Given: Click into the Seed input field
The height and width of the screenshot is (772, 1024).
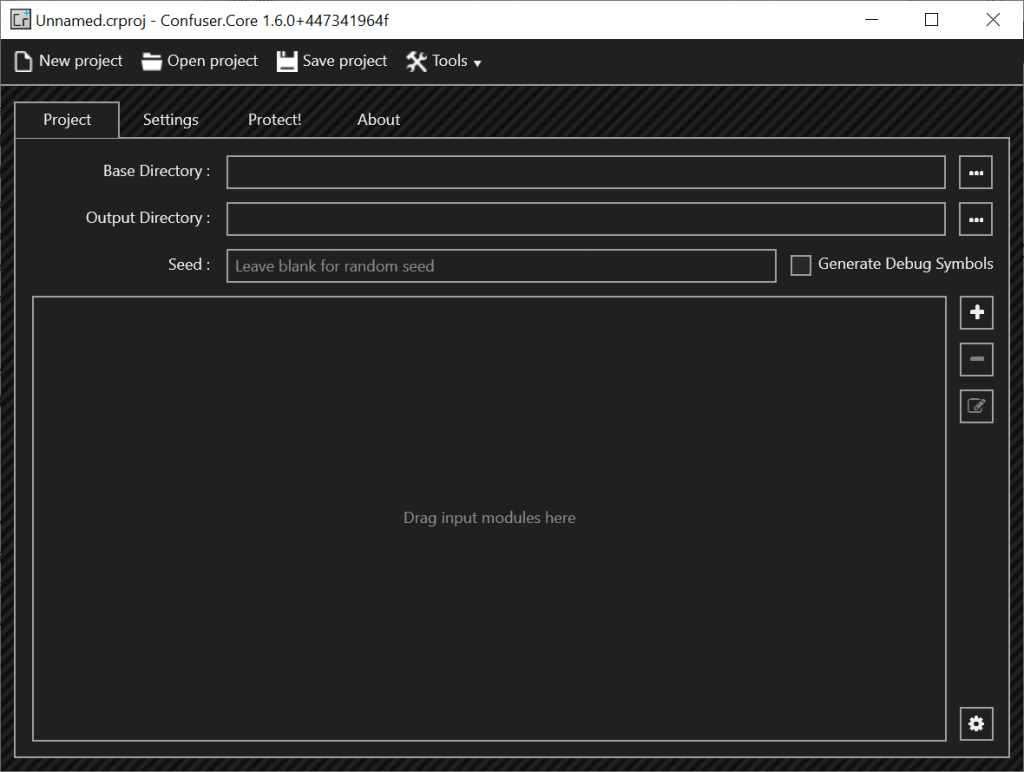Looking at the screenshot, I should point(502,266).
